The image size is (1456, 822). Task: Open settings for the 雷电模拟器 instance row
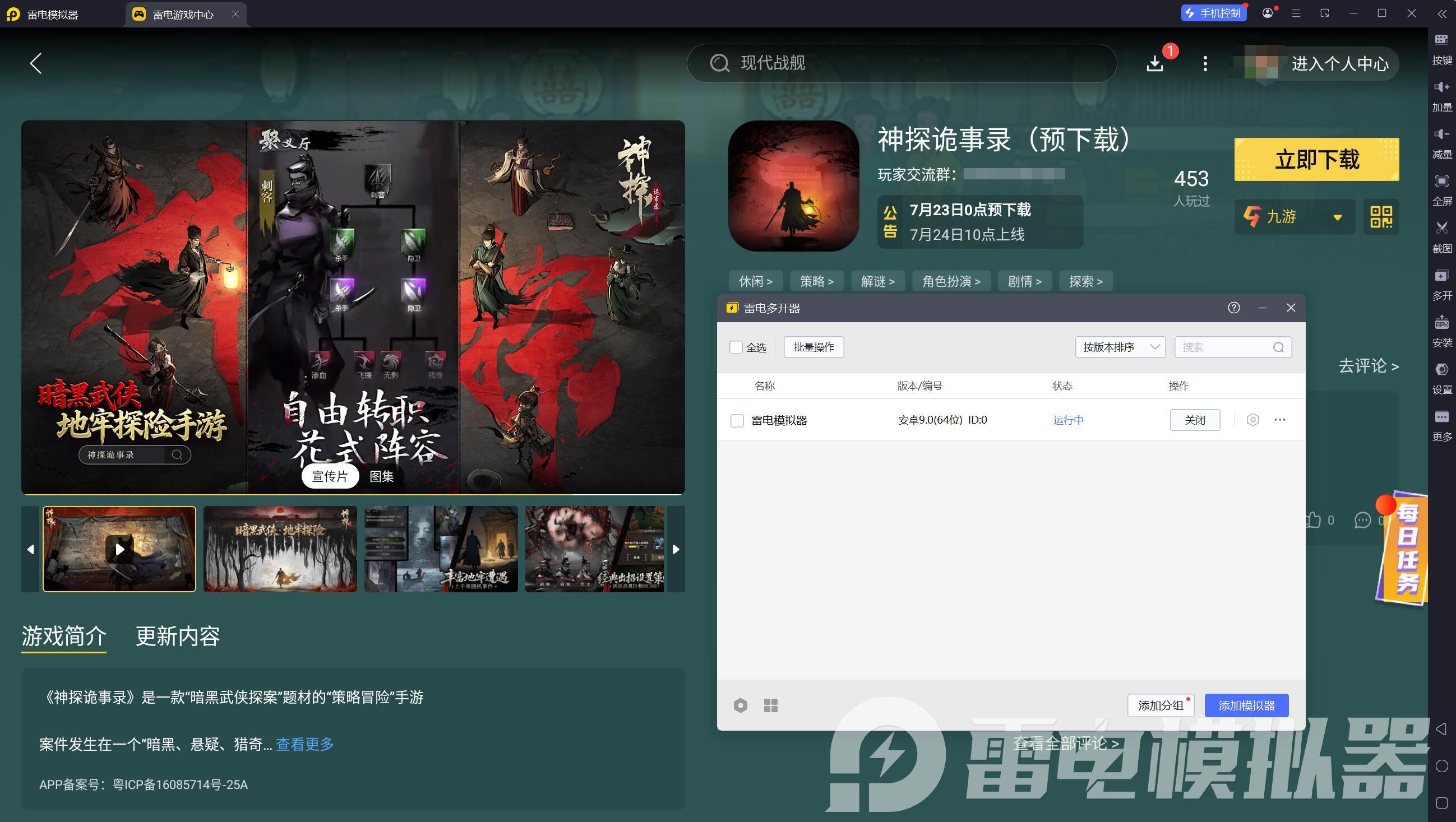pyautogui.click(x=1252, y=420)
